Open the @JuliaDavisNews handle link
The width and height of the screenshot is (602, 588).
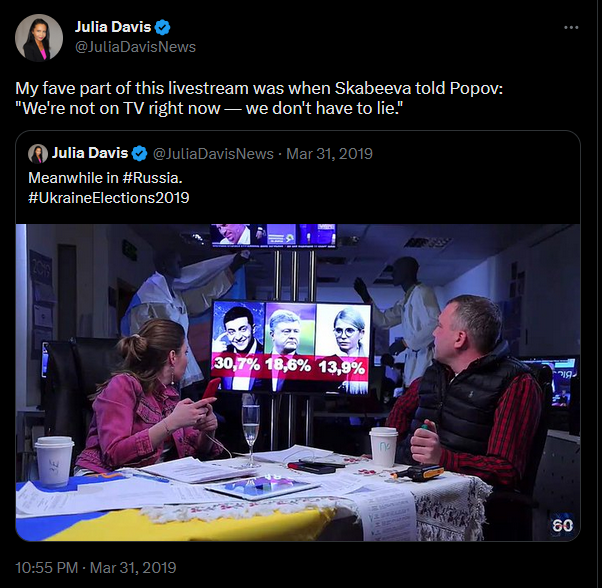(135, 47)
